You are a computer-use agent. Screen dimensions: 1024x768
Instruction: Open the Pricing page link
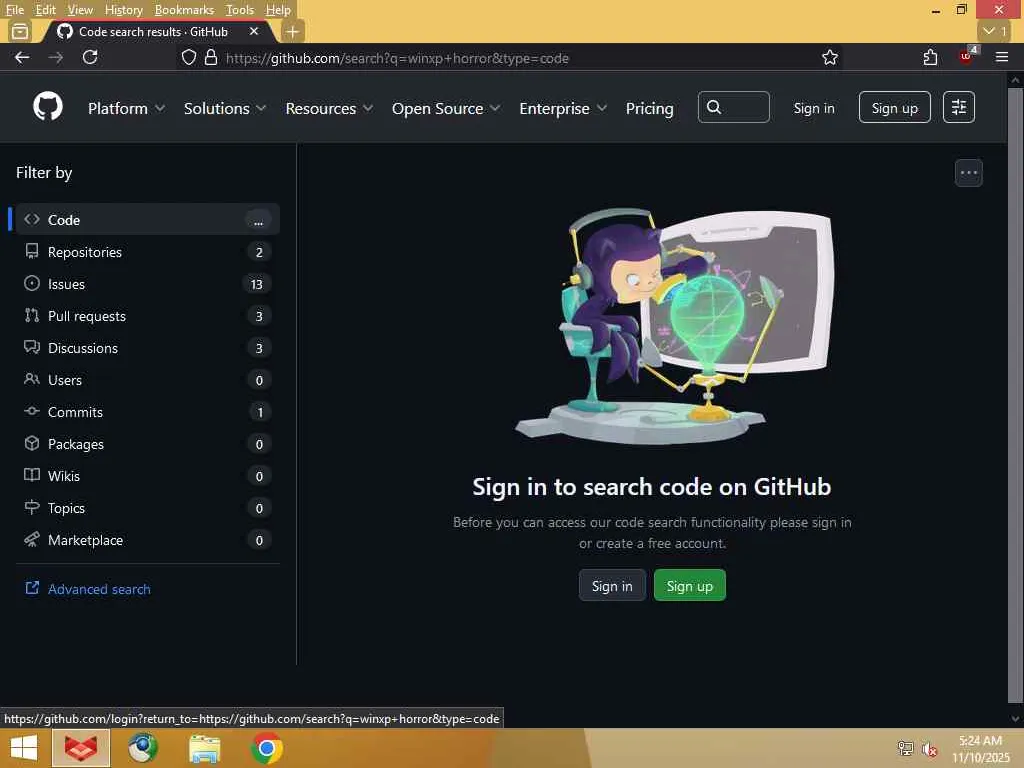649,108
